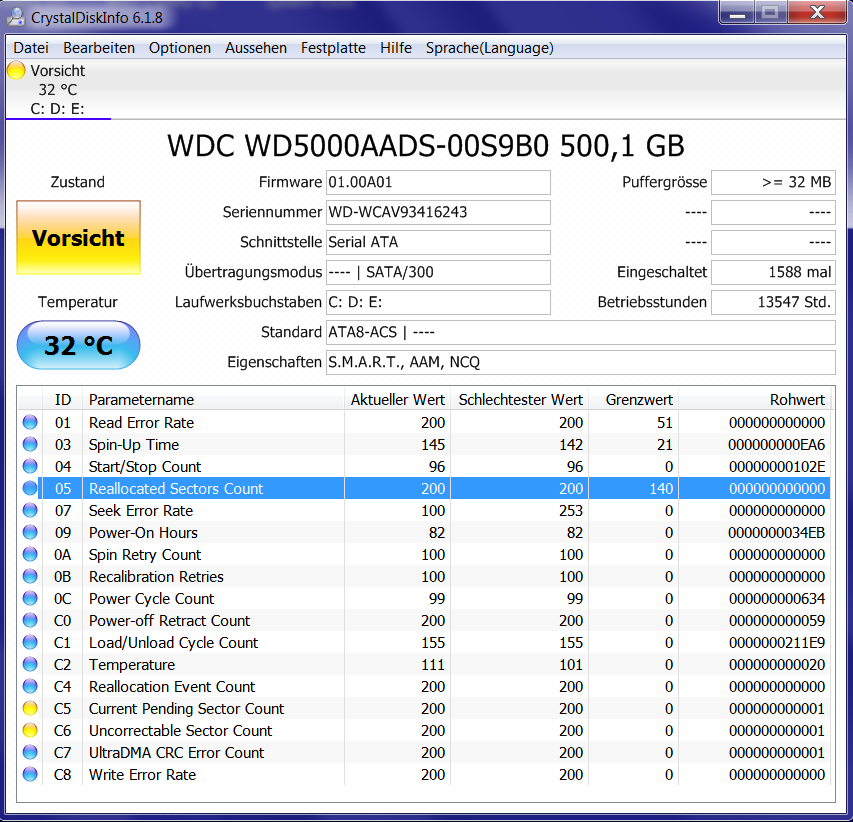The width and height of the screenshot is (853, 822).
Task: Click blue status orb for Read Error Rate
Action: [x=30, y=423]
